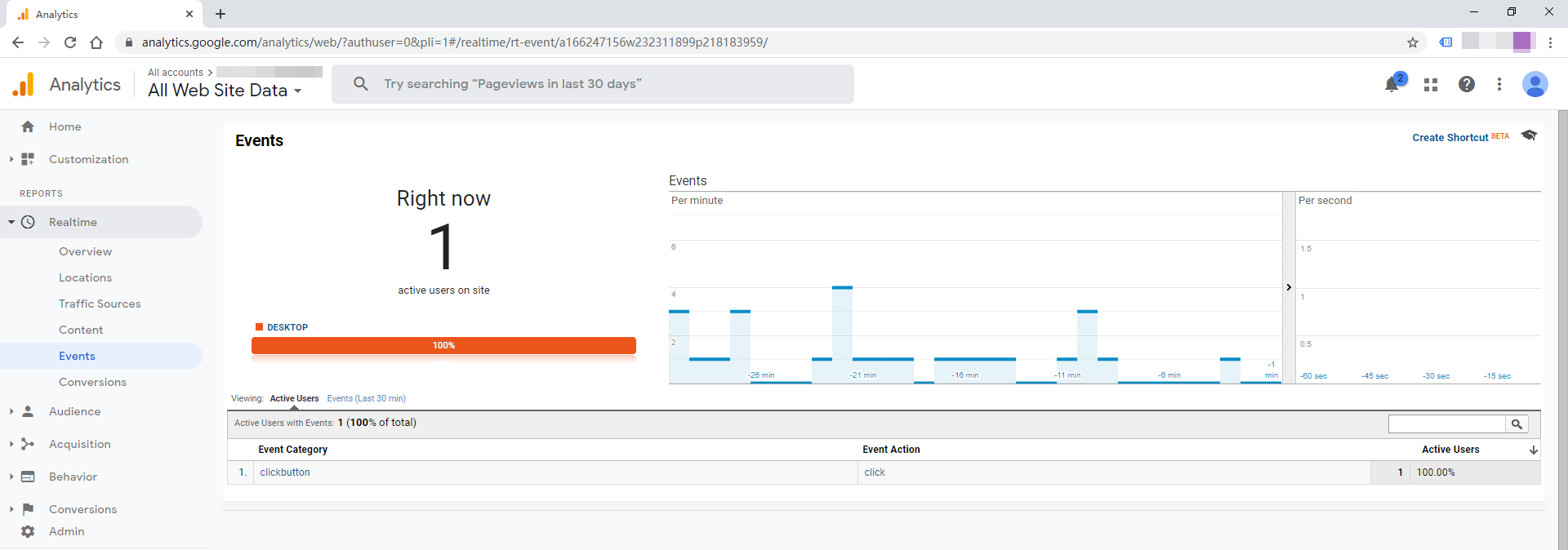
Task: Click the orange Desktop 100% bar
Action: (443, 346)
